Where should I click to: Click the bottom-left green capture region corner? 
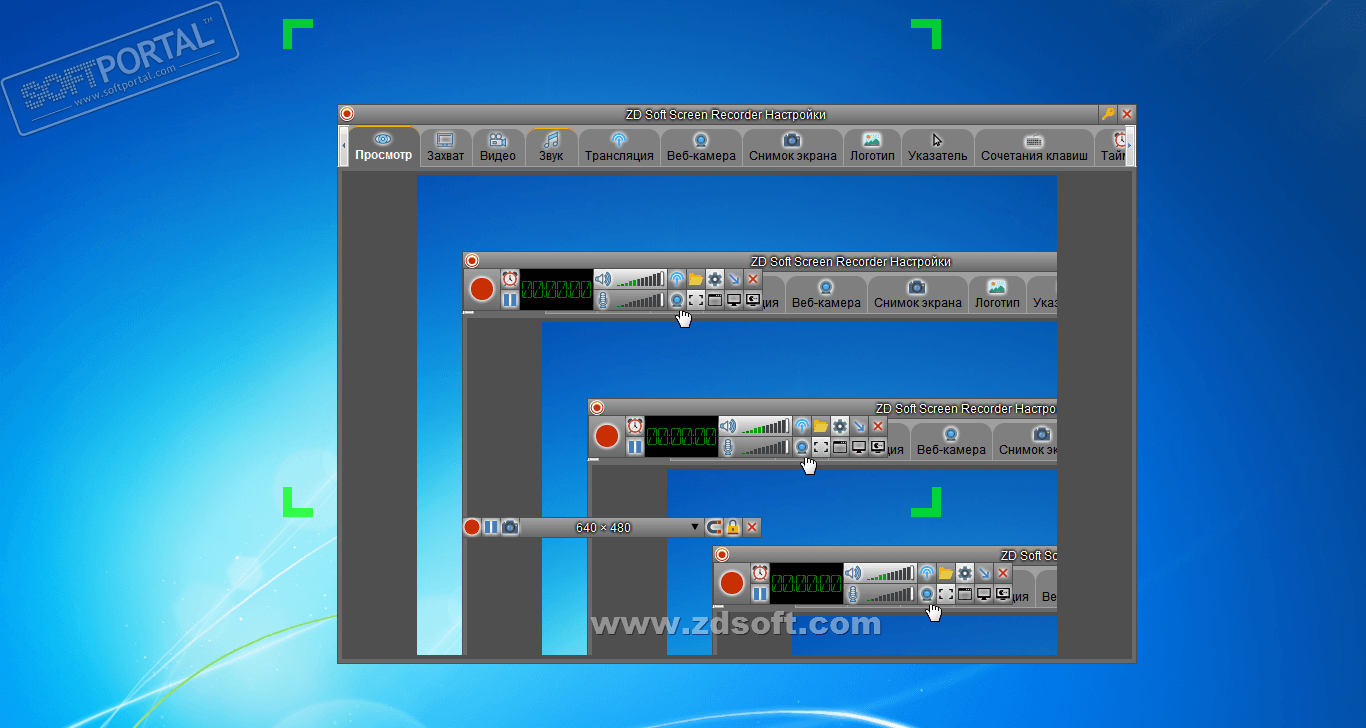point(296,504)
